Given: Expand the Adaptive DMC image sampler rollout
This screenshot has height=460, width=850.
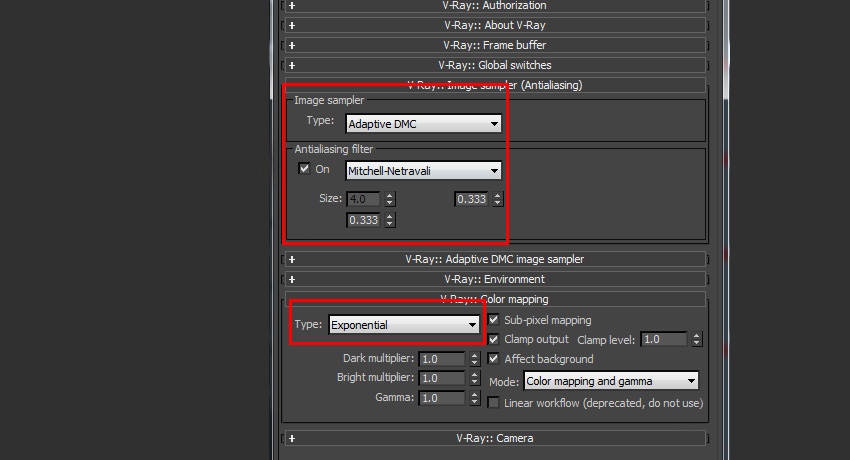Looking at the screenshot, I should (495, 260).
